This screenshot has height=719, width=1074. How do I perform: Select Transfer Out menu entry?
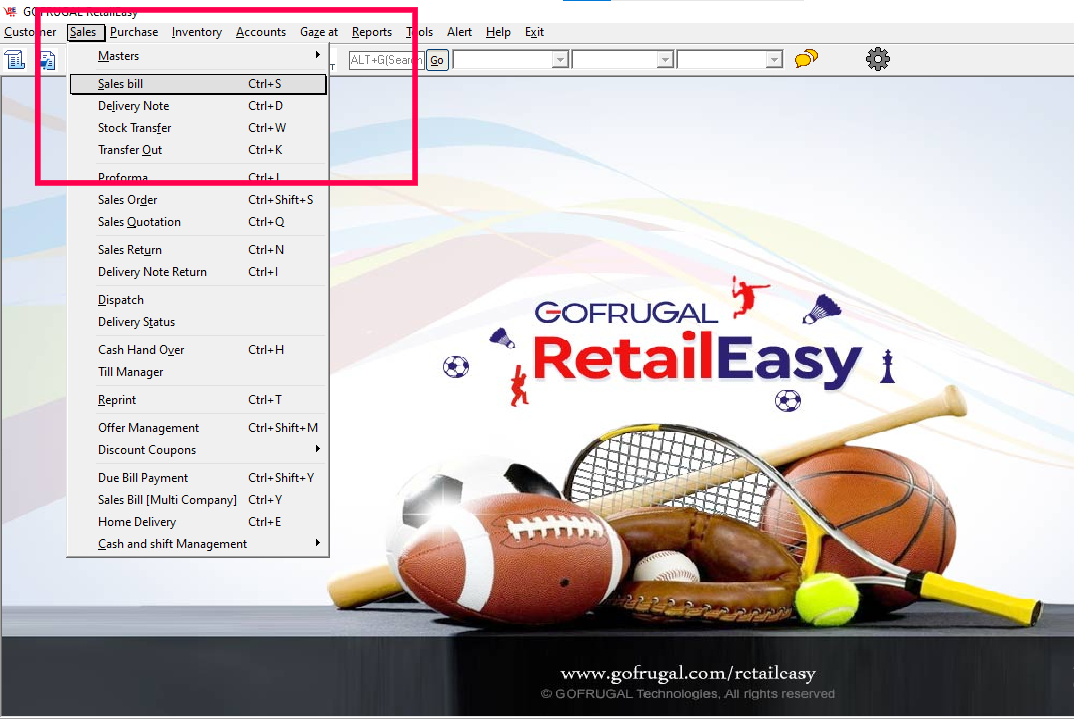point(198,150)
